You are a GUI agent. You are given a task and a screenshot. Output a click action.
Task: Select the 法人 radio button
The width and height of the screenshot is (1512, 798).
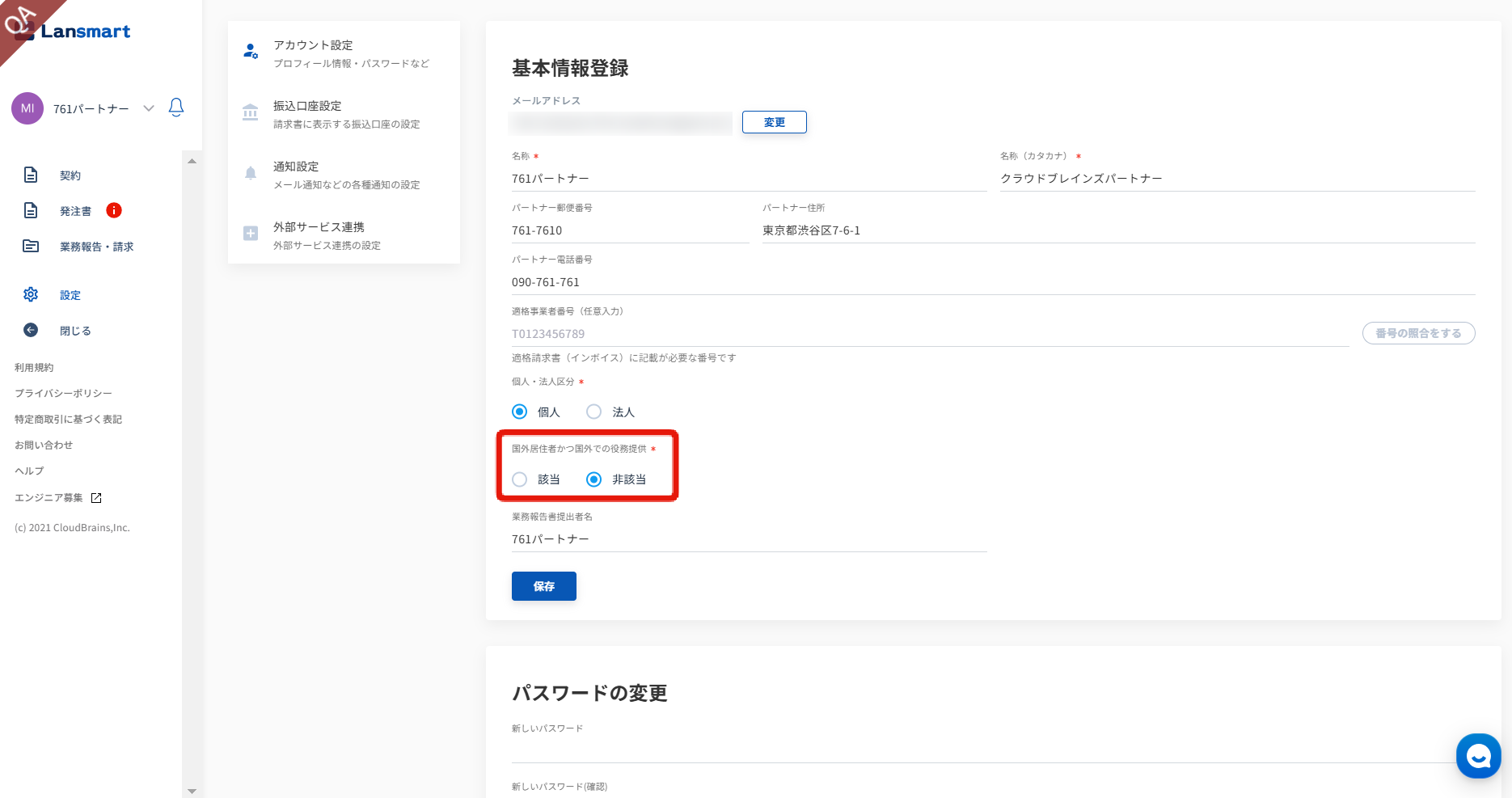[594, 412]
